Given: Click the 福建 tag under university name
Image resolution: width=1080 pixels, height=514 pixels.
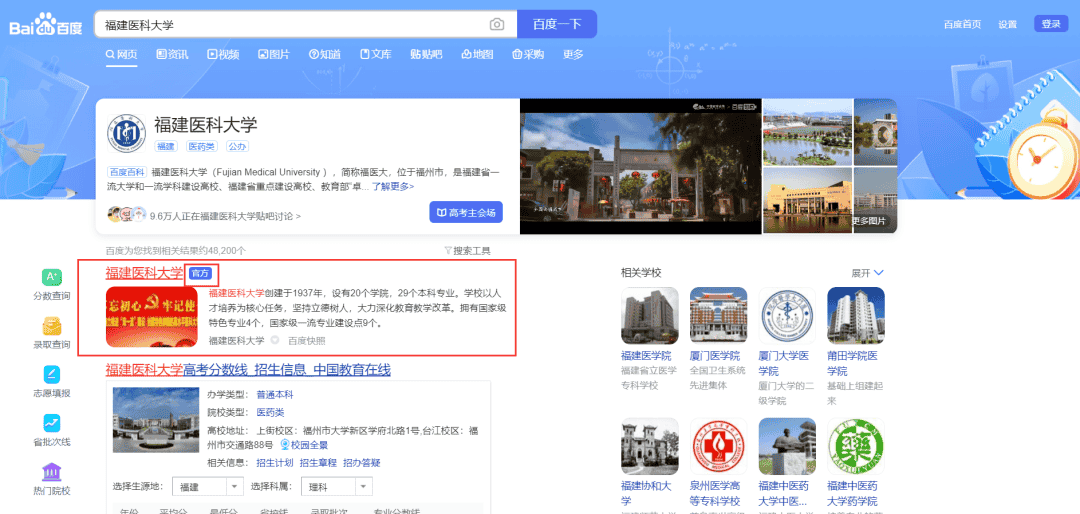Looking at the screenshot, I should pos(165,146).
